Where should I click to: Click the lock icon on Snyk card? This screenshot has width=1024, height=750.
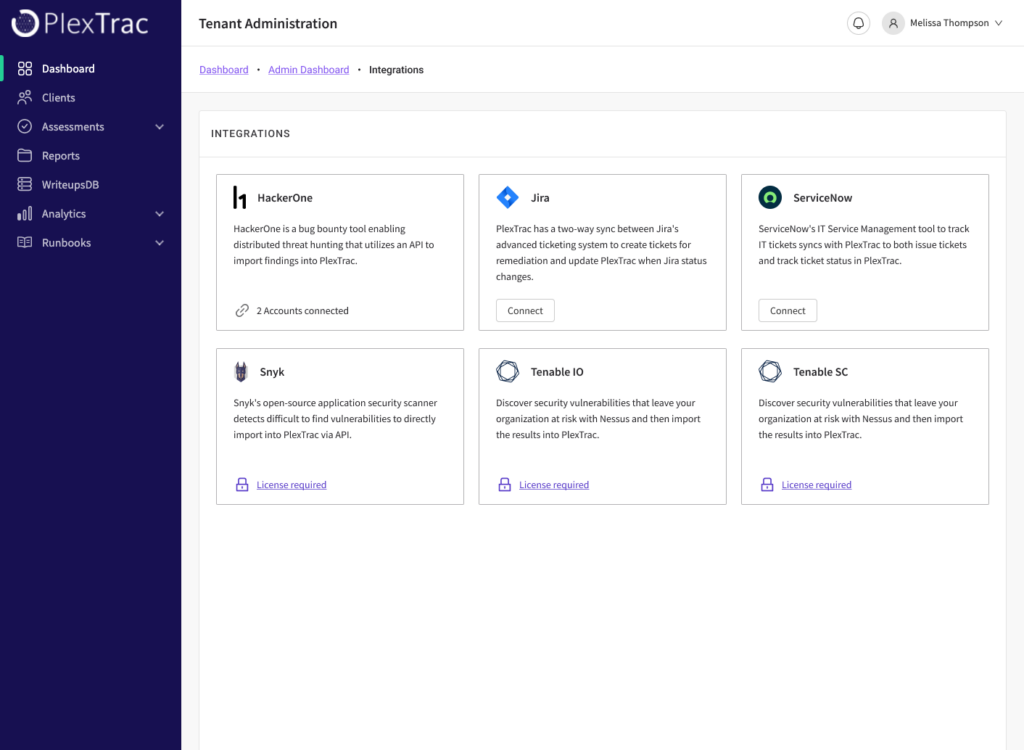click(242, 484)
